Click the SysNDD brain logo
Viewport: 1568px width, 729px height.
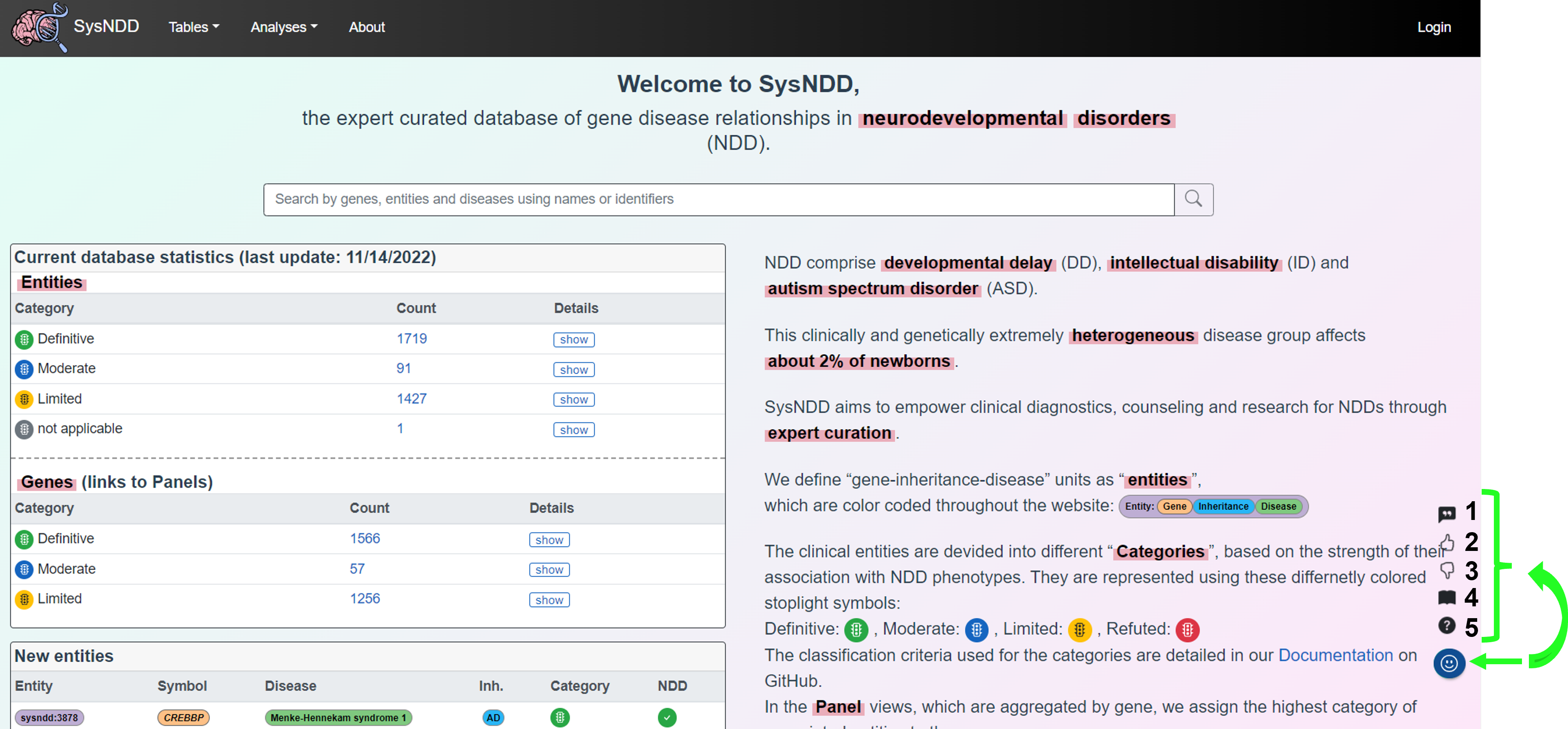(x=39, y=27)
